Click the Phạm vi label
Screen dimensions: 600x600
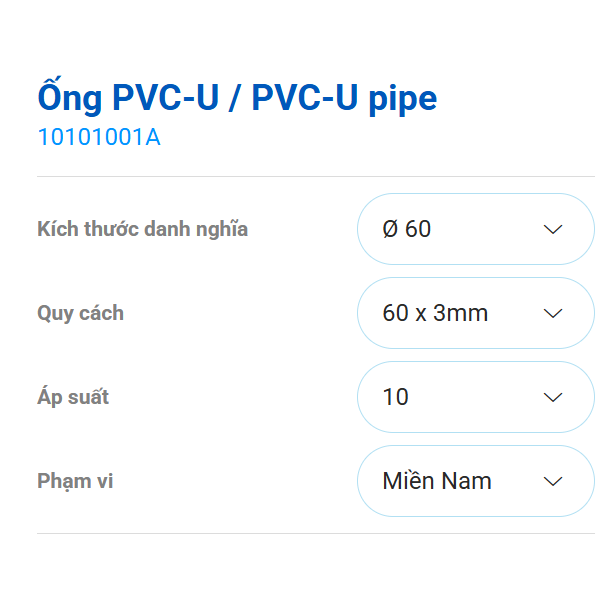tap(75, 481)
